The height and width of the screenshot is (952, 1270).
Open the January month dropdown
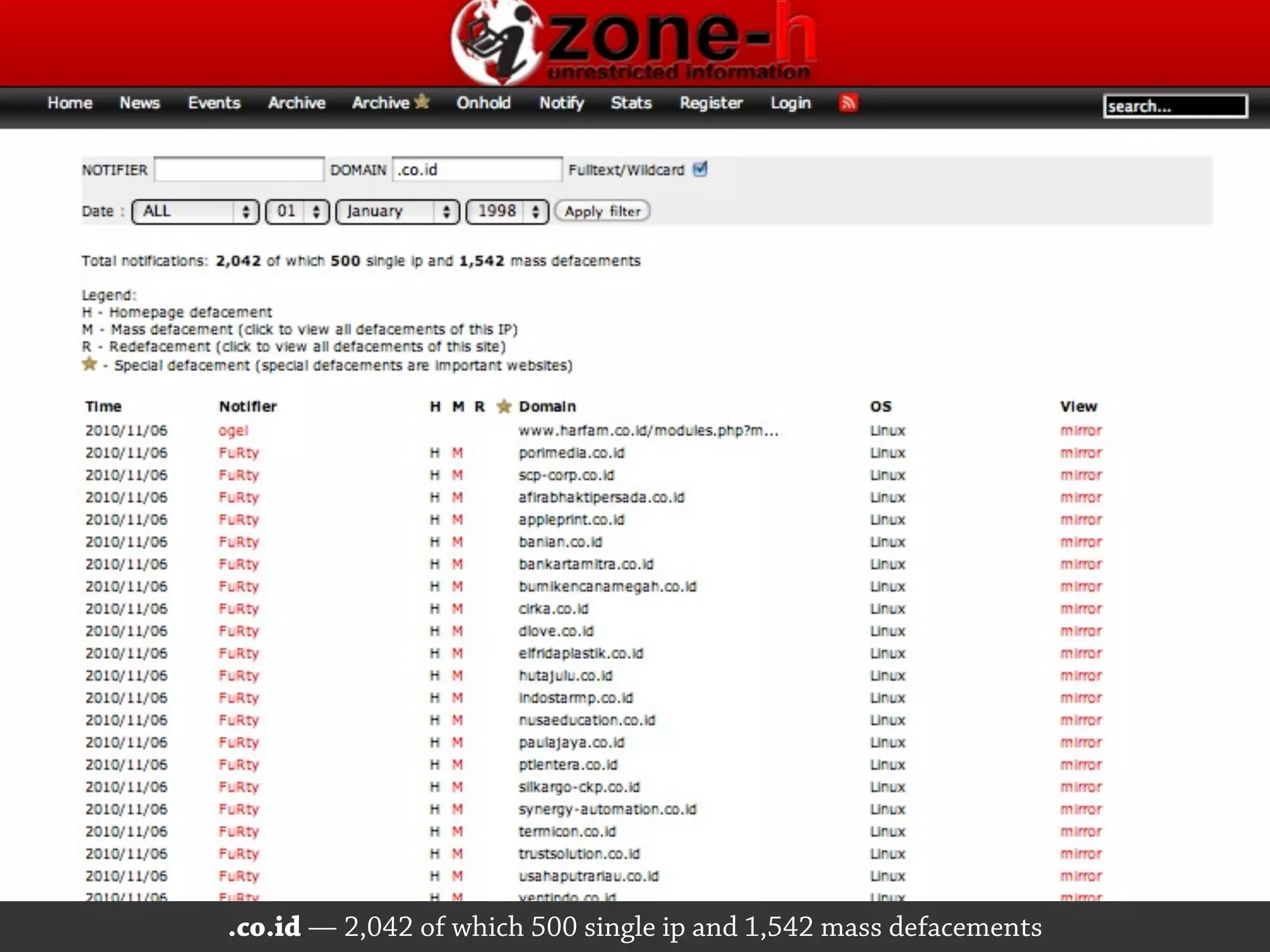(397, 211)
